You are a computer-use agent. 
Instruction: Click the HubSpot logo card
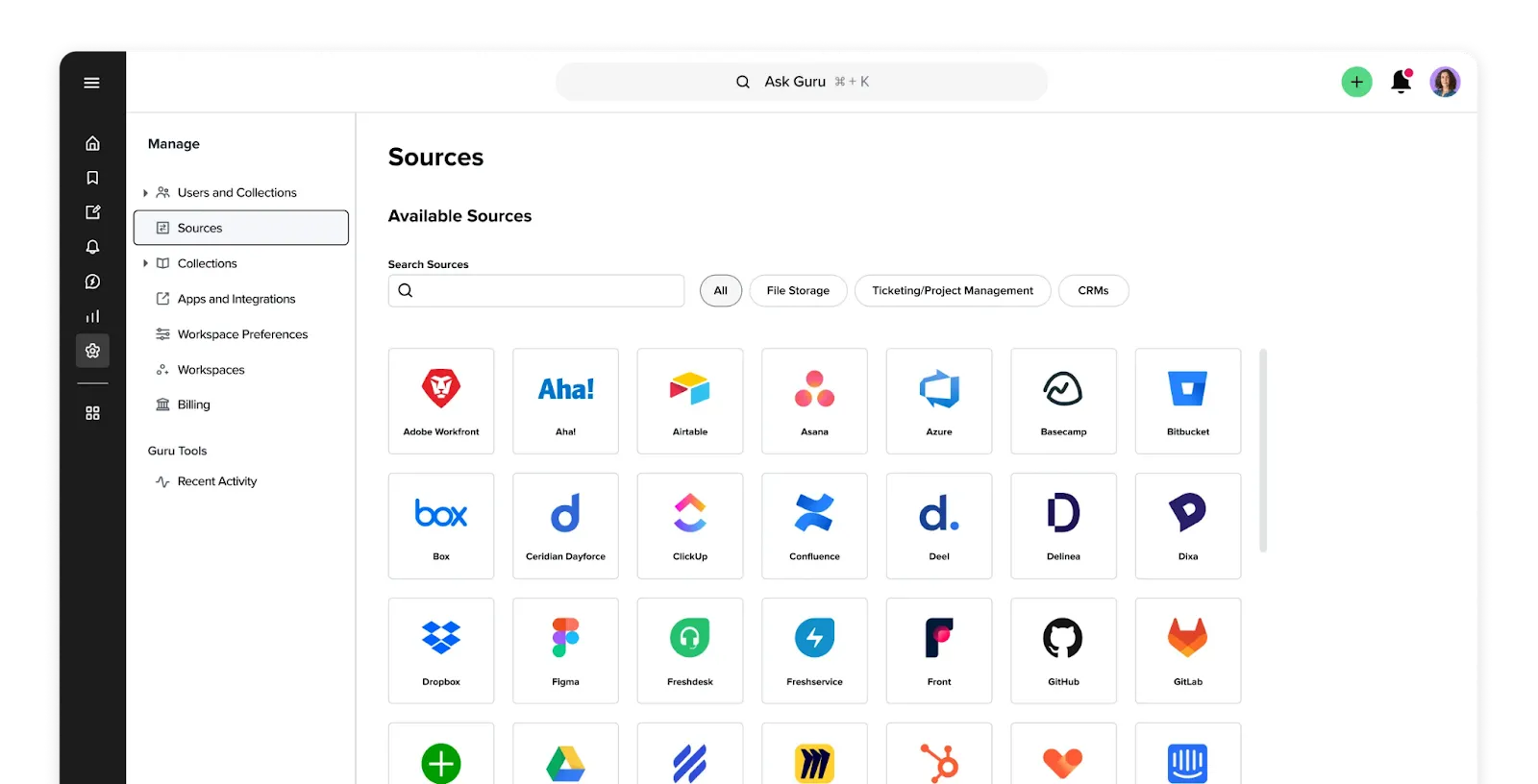[939, 754]
